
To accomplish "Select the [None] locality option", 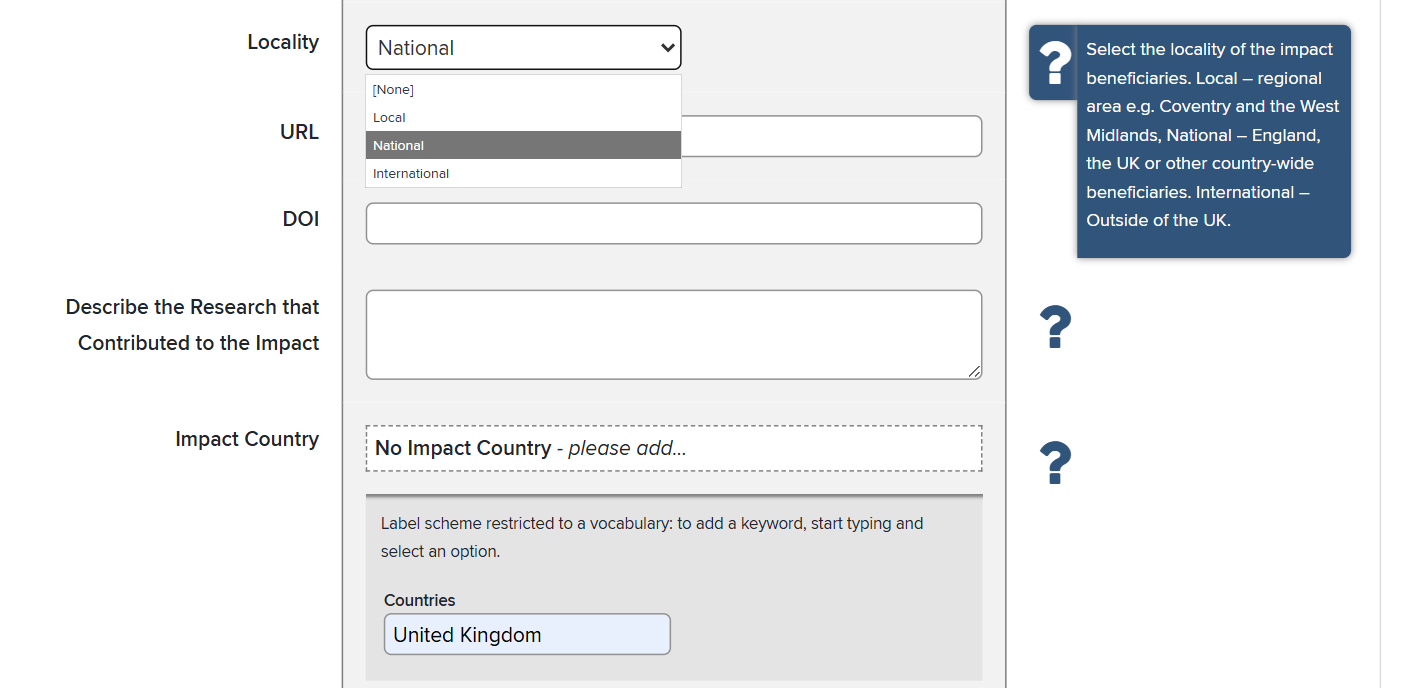I will (523, 89).
